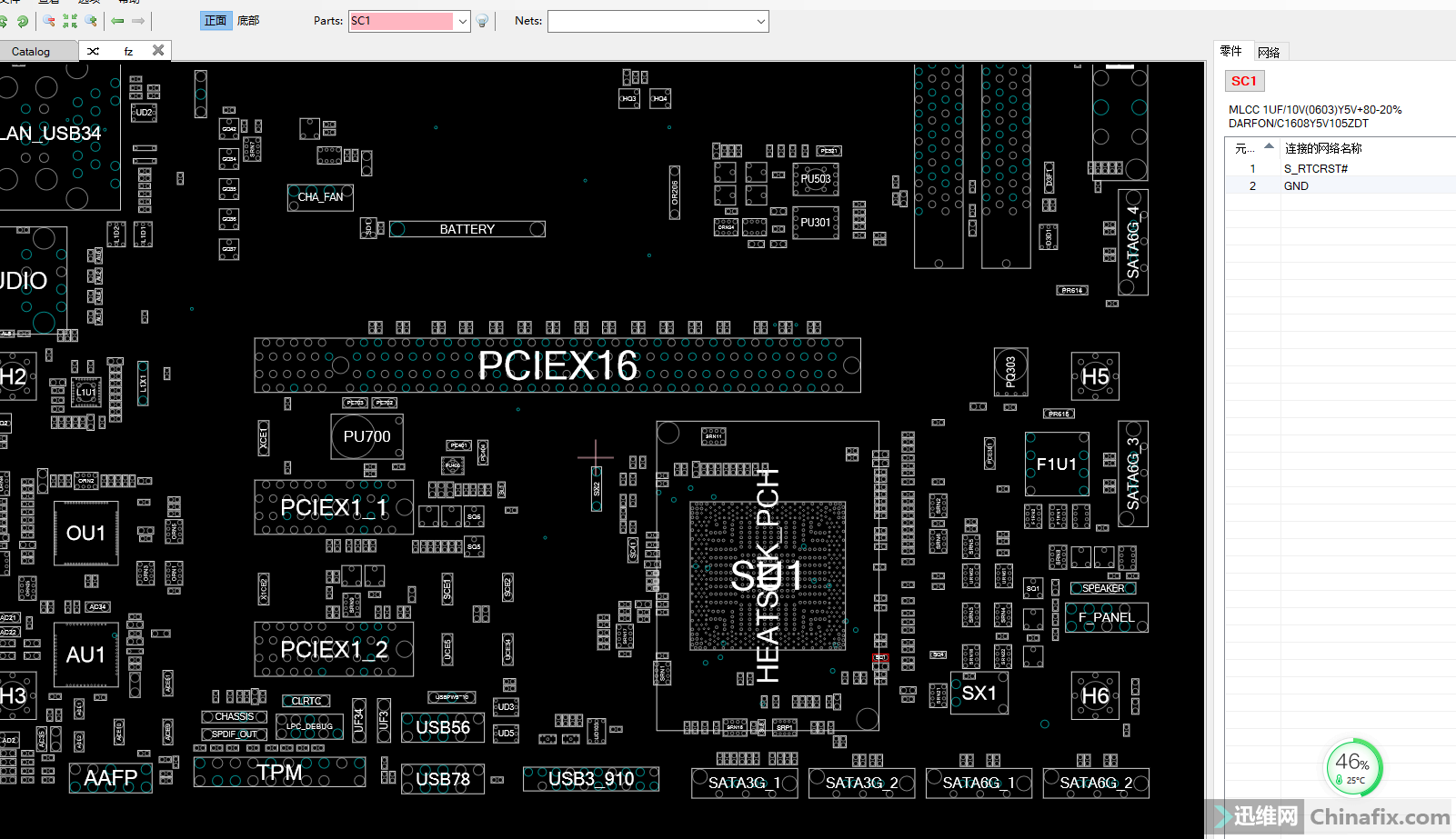1456x839 pixels.
Task: Click the TPM header component
Action: [x=279, y=773]
